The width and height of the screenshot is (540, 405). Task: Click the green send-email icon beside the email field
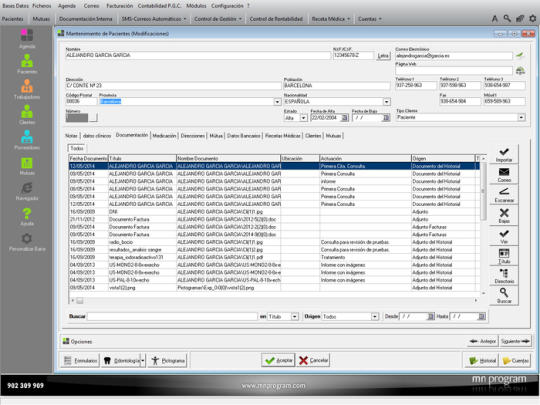point(520,55)
